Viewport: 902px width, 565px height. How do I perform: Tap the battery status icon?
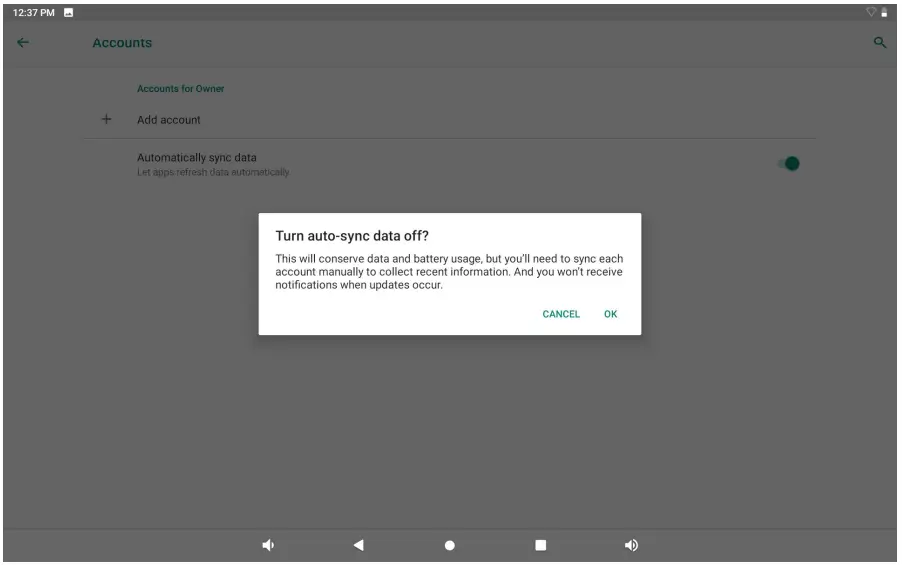[x=884, y=12]
